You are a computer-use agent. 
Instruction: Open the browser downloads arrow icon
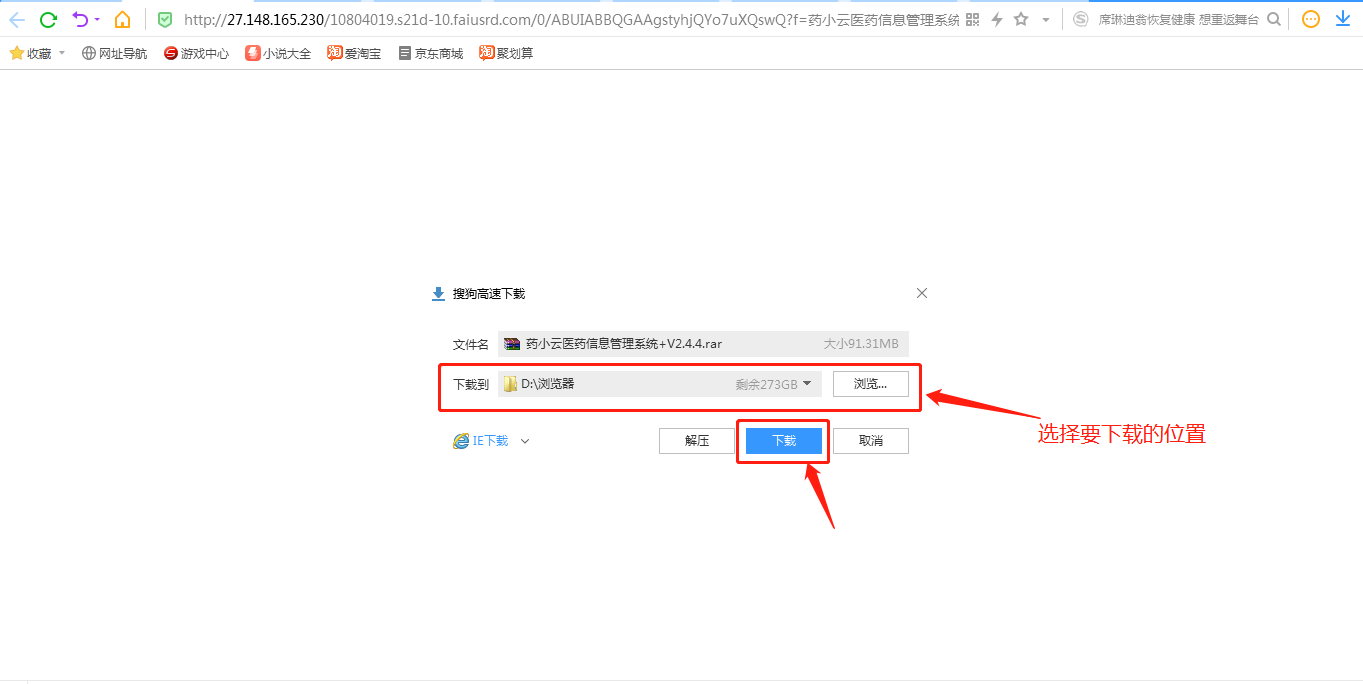(x=1343, y=19)
